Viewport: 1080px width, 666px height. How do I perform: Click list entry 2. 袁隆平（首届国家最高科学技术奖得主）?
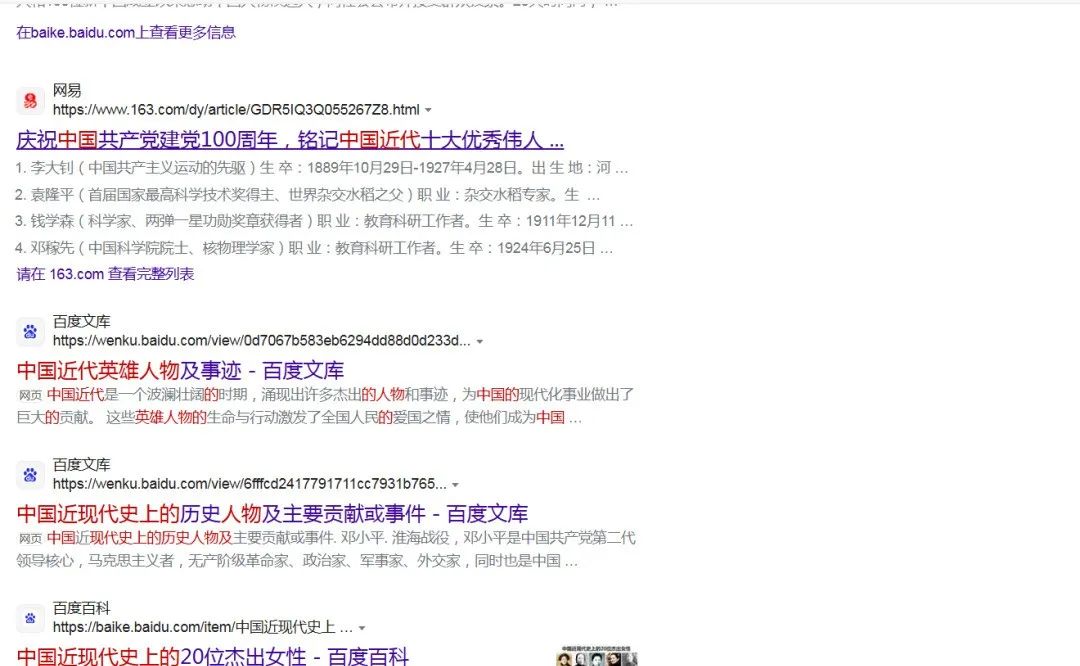click(x=307, y=195)
